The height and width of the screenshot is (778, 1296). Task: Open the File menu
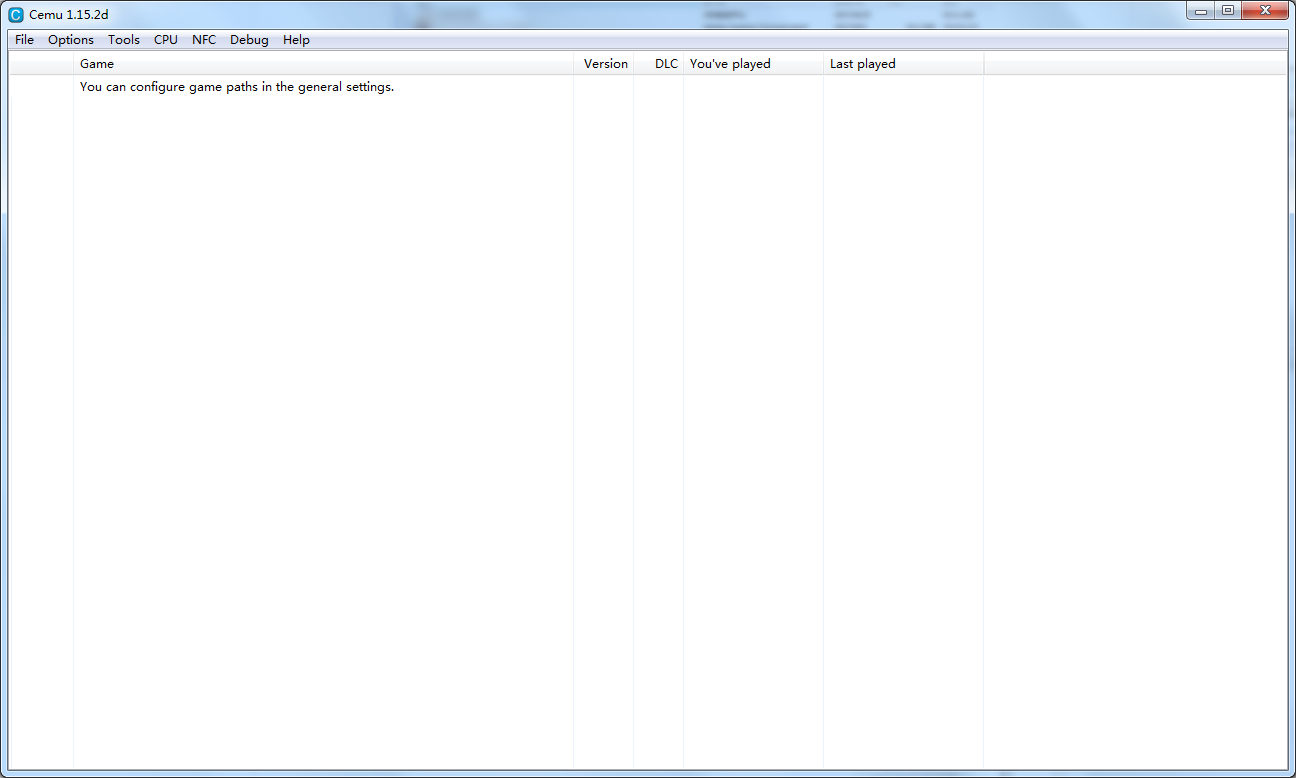[24, 40]
